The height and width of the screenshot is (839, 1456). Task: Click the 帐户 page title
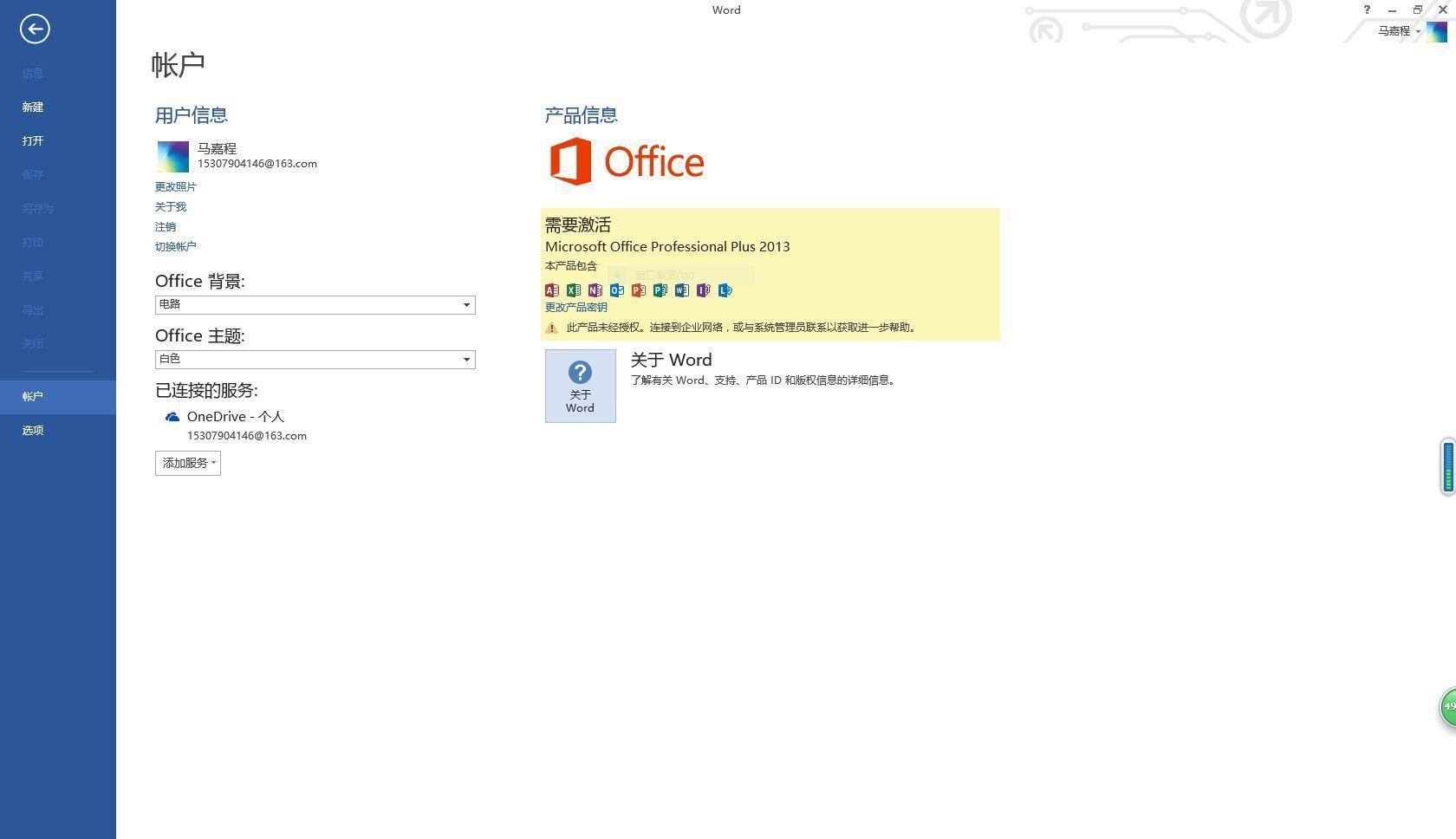pyautogui.click(x=179, y=65)
